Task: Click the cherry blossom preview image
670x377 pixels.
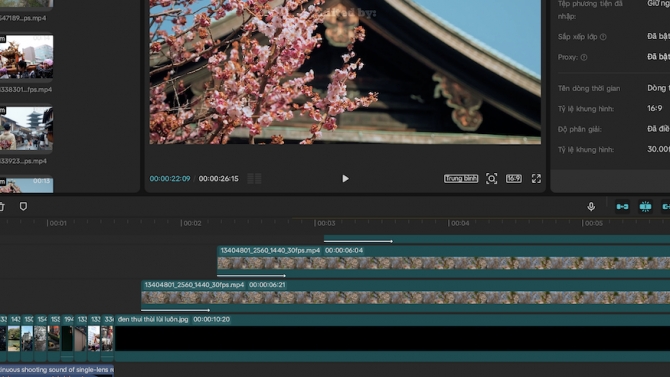Action: click(345, 72)
